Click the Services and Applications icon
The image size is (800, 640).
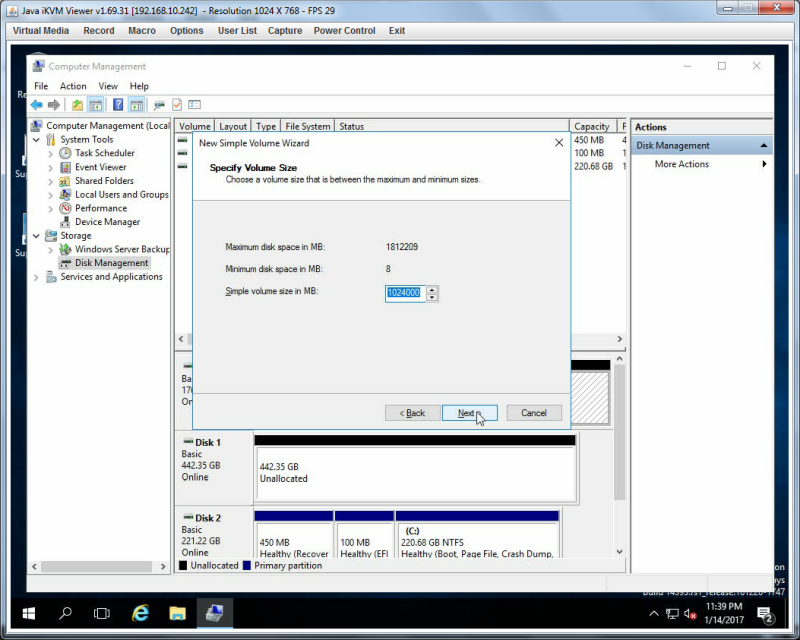pyautogui.click(x=51, y=277)
